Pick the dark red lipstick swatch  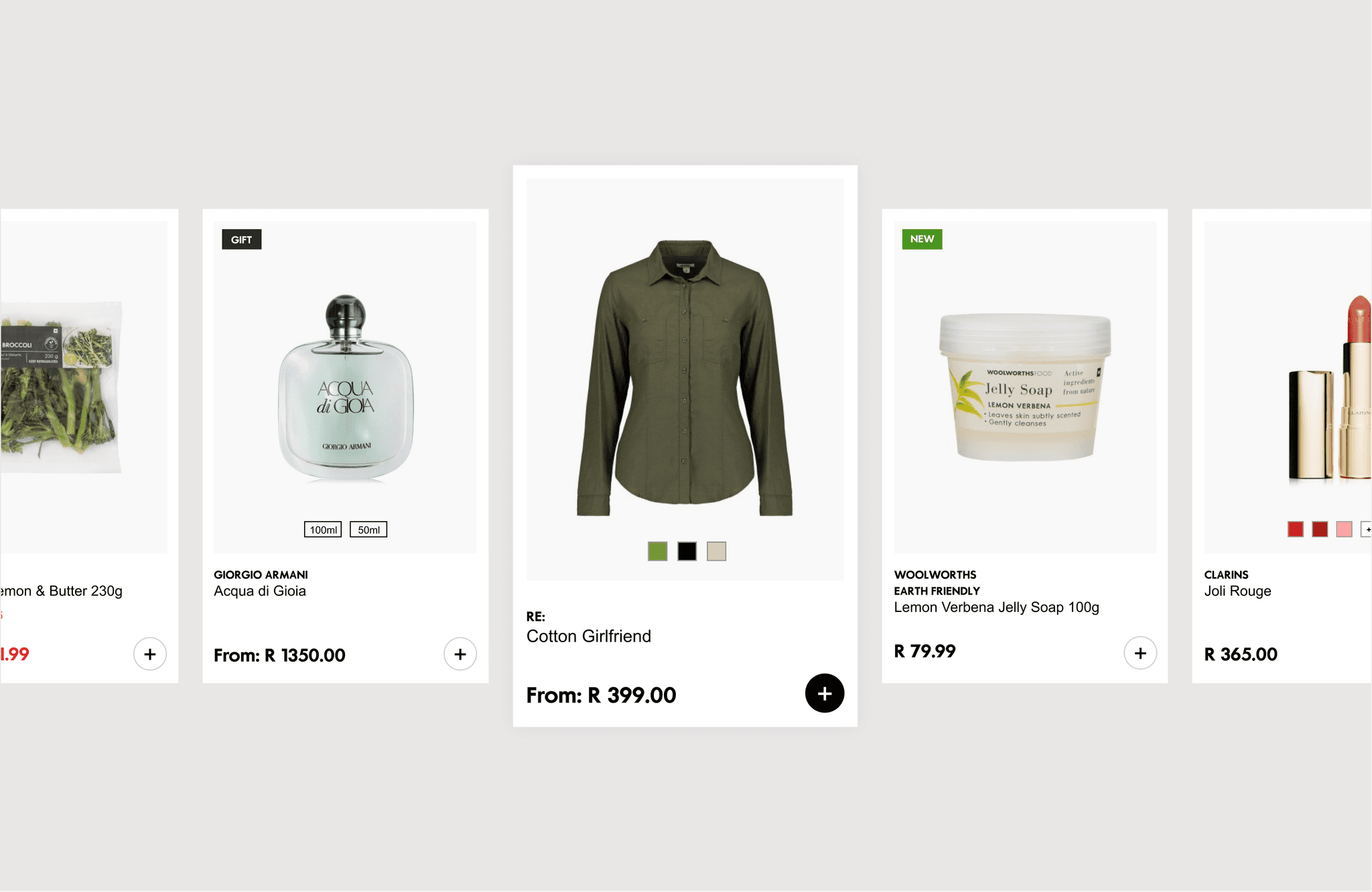click(x=1320, y=529)
